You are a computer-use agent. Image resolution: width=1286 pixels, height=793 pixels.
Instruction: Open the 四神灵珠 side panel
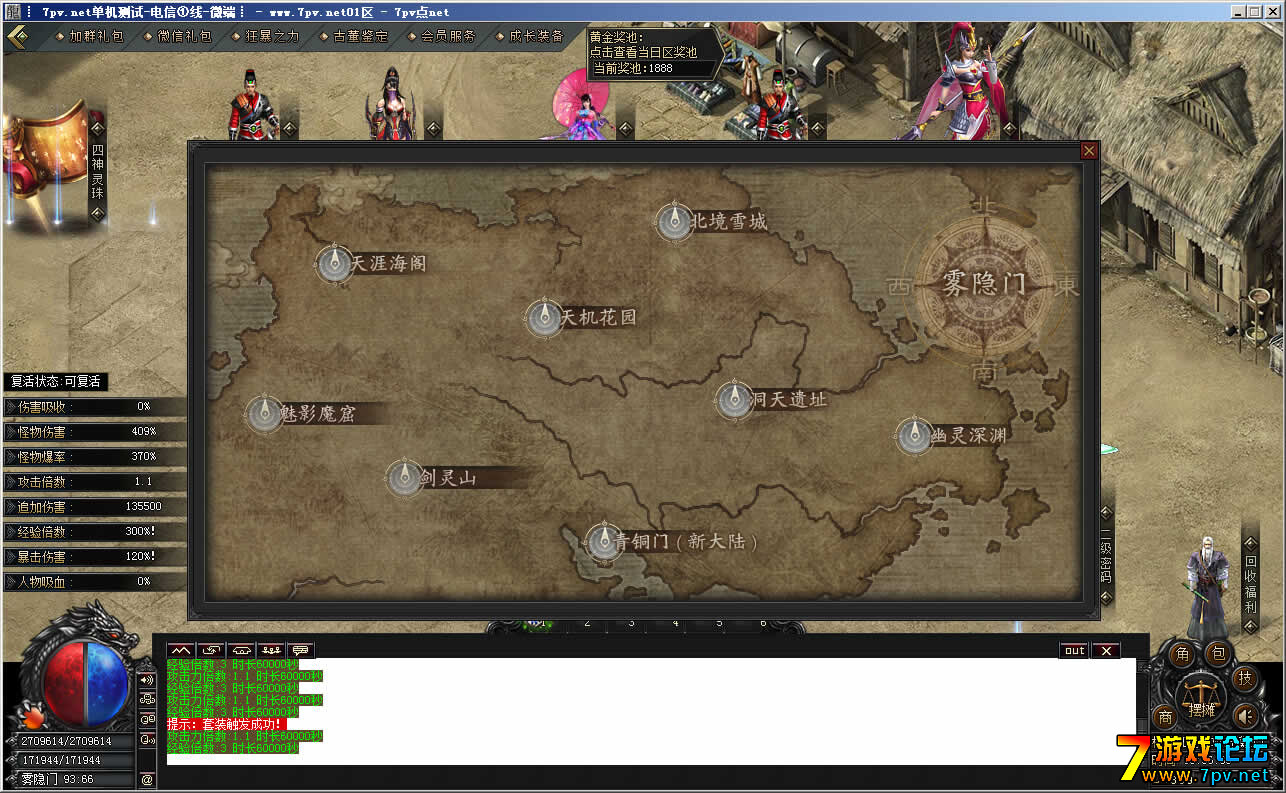(98, 170)
